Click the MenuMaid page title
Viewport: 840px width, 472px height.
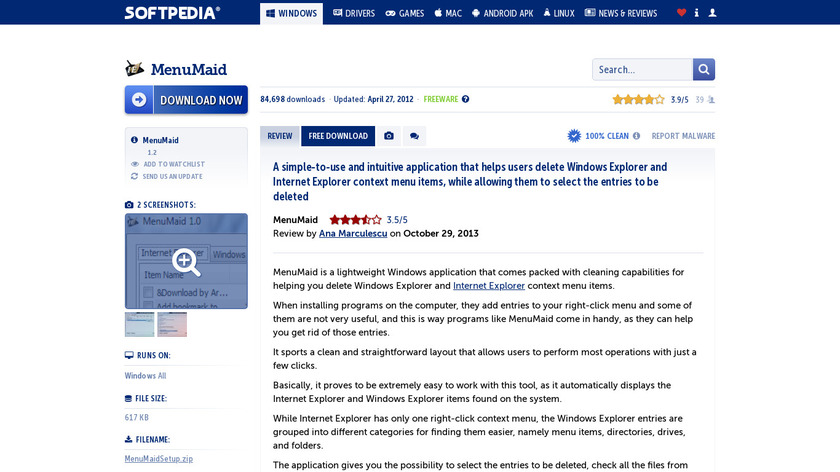(x=189, y=69)
